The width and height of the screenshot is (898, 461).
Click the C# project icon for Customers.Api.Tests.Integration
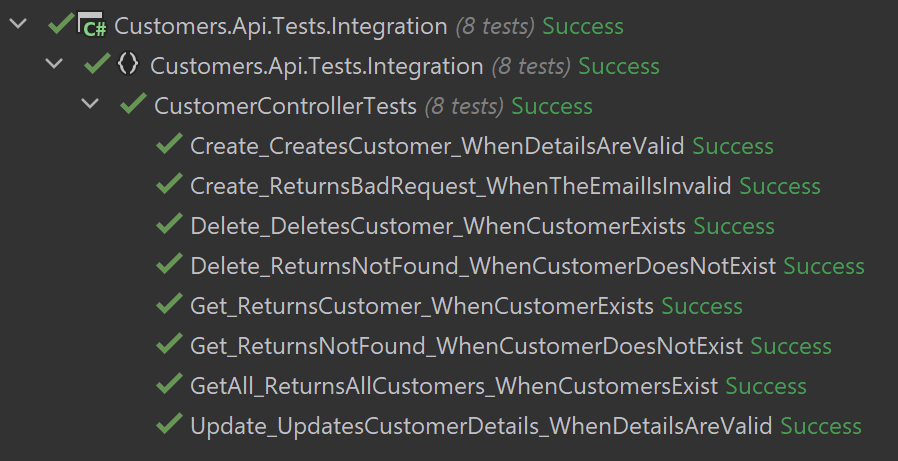pyautogui.click(x=94, y=26)
